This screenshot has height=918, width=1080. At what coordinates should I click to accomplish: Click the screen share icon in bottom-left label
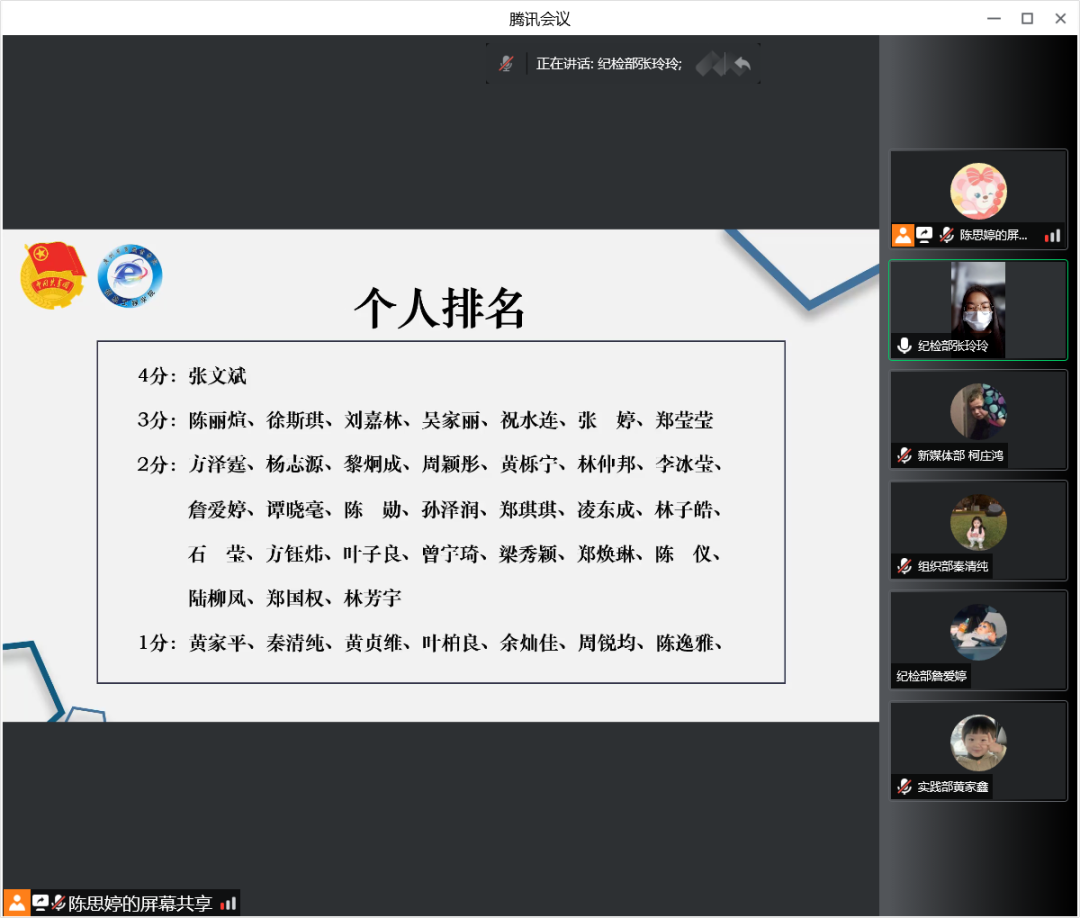[40, 903]
